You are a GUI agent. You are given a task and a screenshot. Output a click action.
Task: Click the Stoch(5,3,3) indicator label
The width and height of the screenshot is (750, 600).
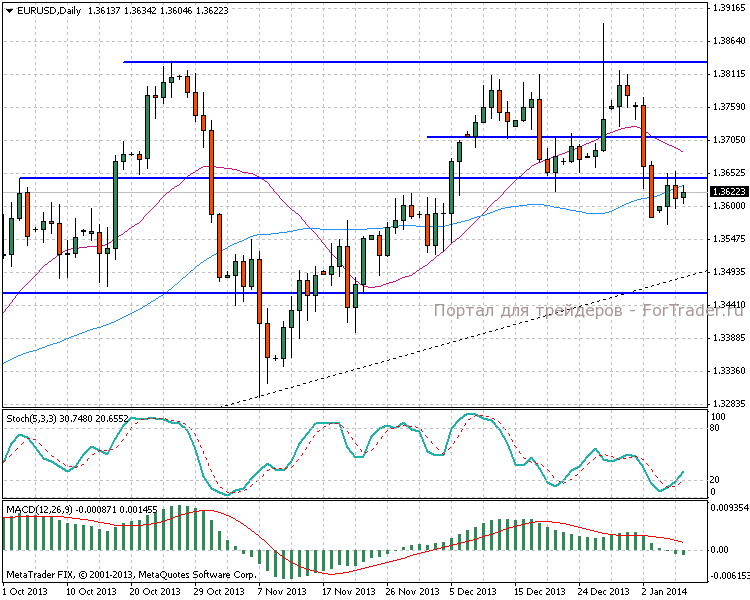[x=32, y=419]
